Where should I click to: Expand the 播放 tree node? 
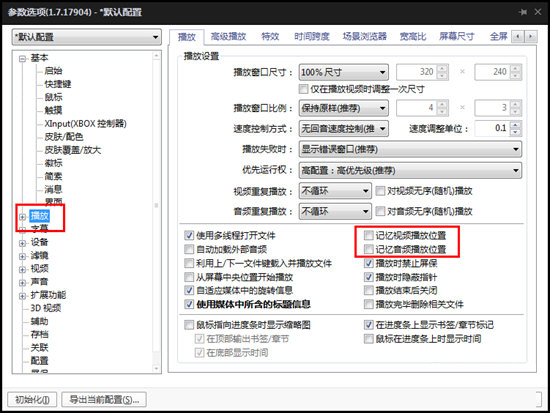click(22, 217)
